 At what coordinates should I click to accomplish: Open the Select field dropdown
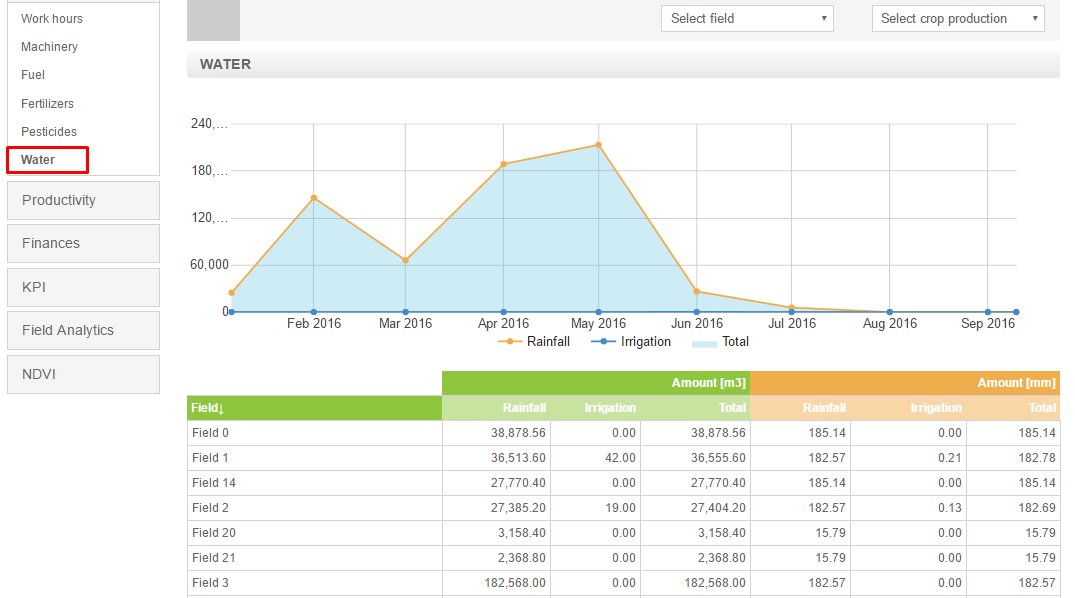click(x=747, y=19)
